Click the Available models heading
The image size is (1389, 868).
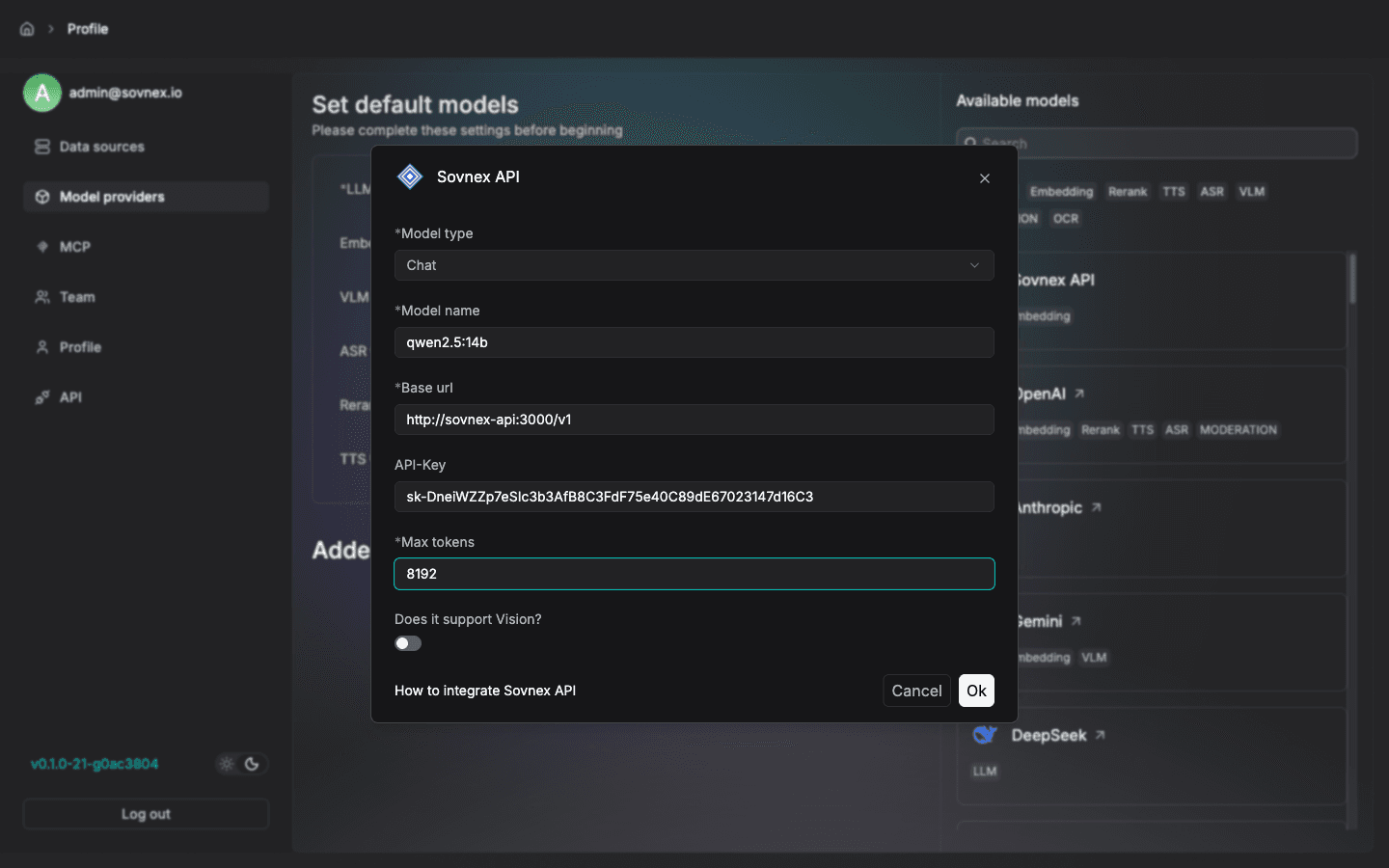1018,100
